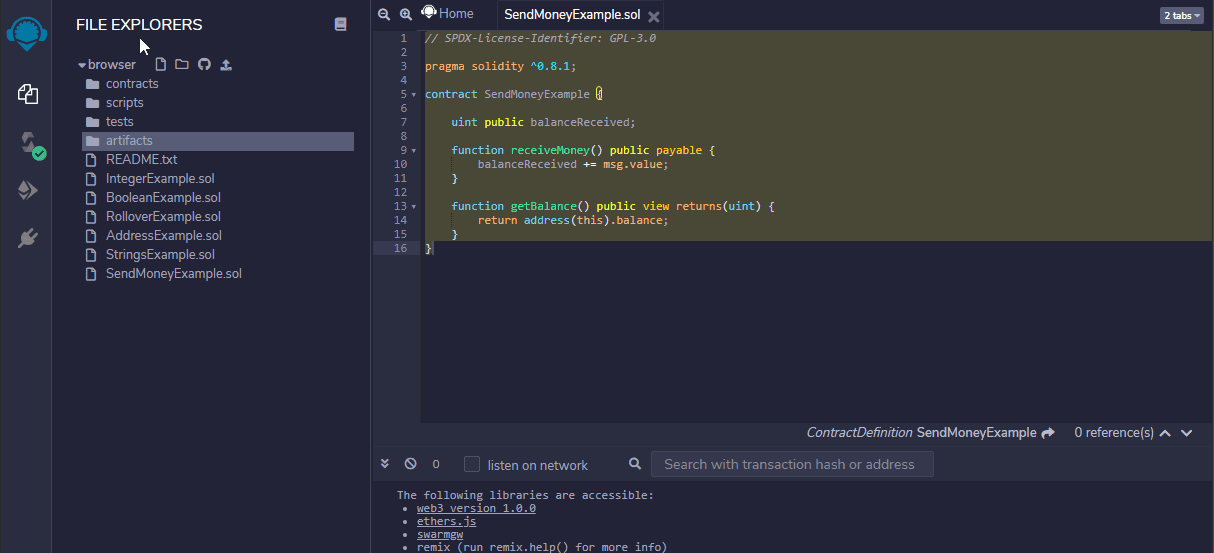Open web3 version 1.0.0 link
This screenshot has height=553, width=1214.
pos(476,508)
